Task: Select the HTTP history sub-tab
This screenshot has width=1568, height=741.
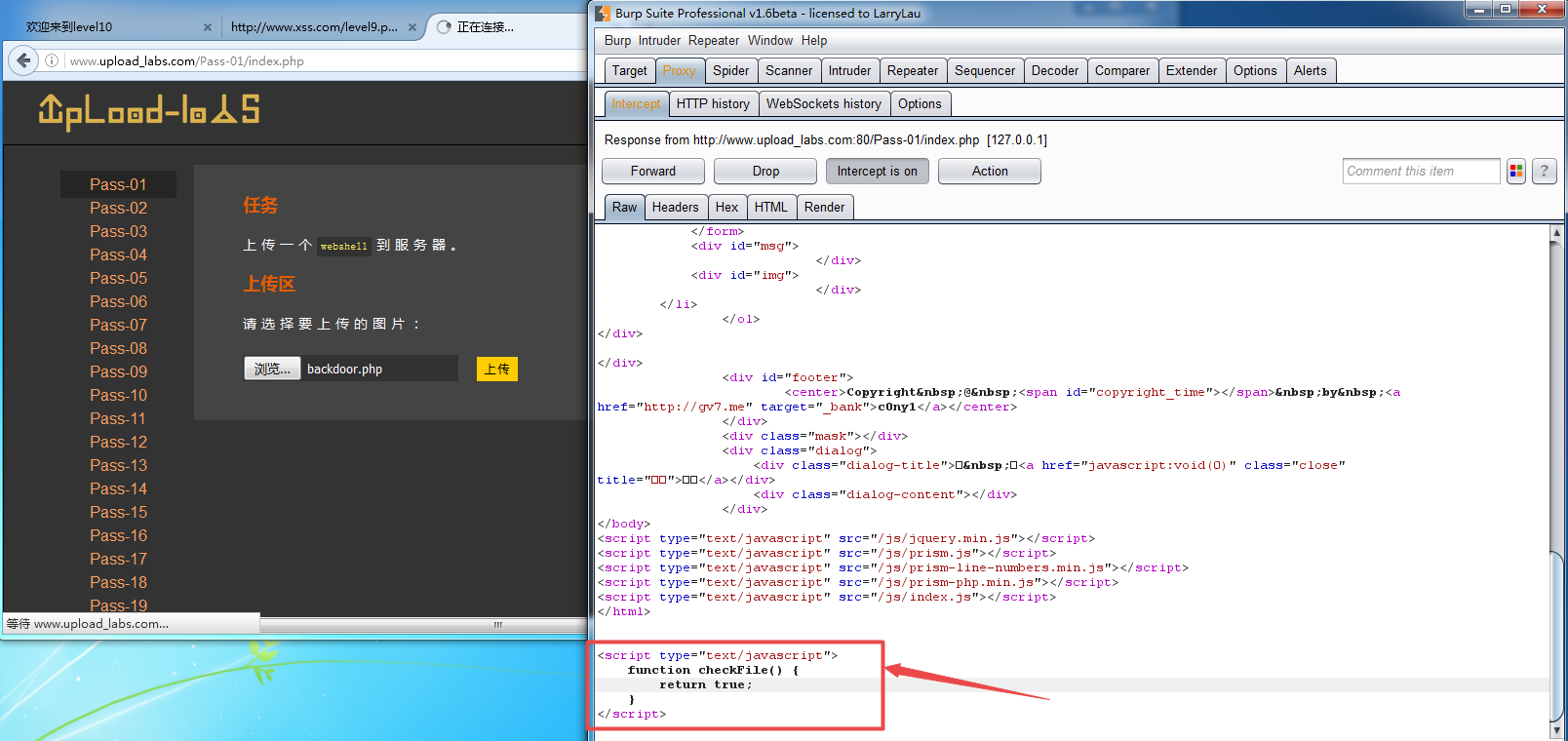Action: click(713, 104)
